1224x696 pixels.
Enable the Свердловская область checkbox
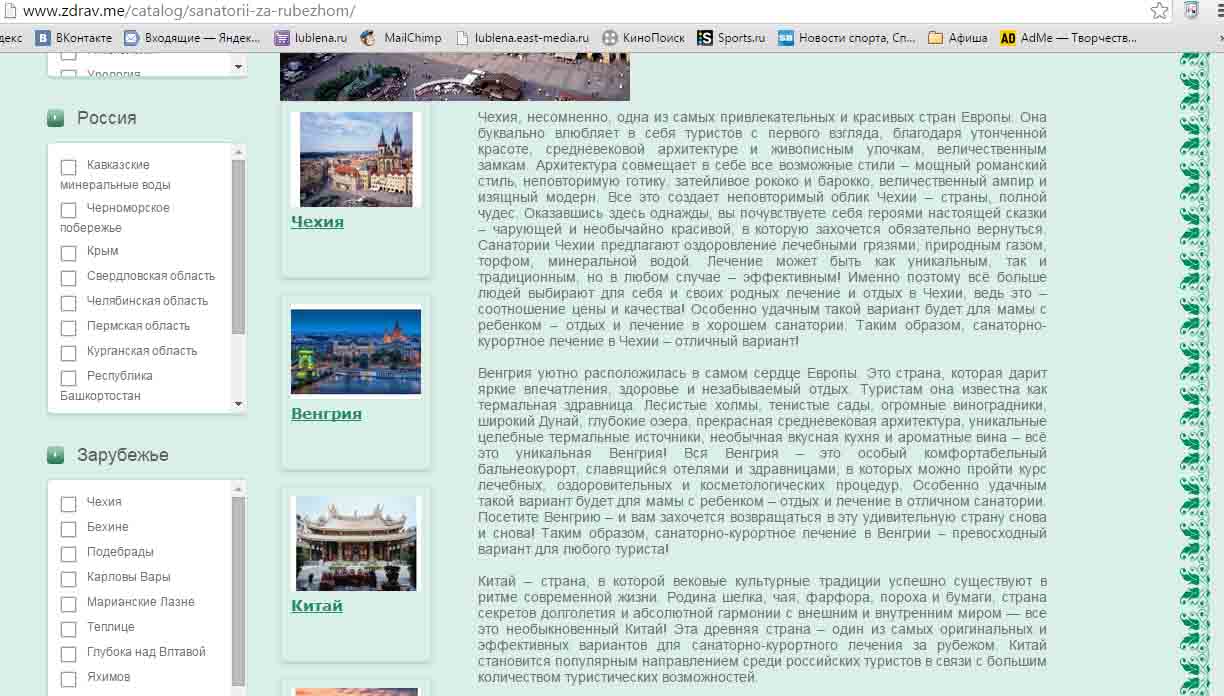coord(68,278)
